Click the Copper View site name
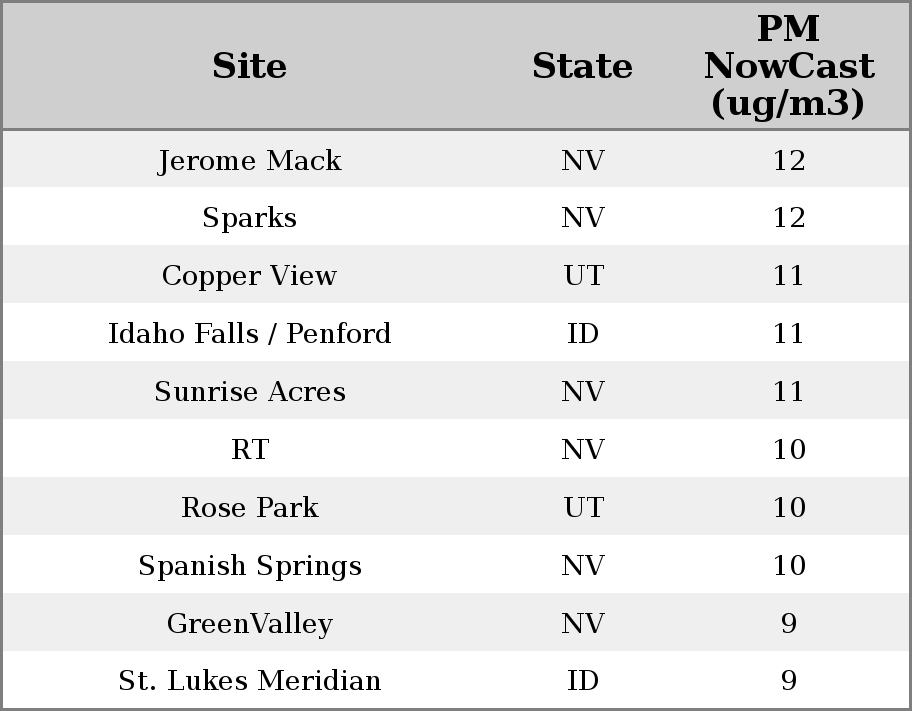 click(250, 276)
